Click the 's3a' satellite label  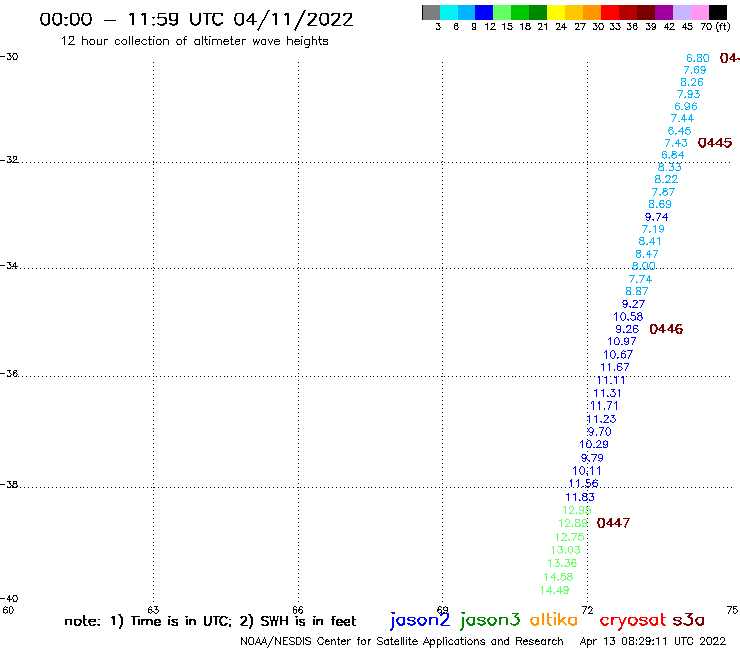tap(689, 620)
